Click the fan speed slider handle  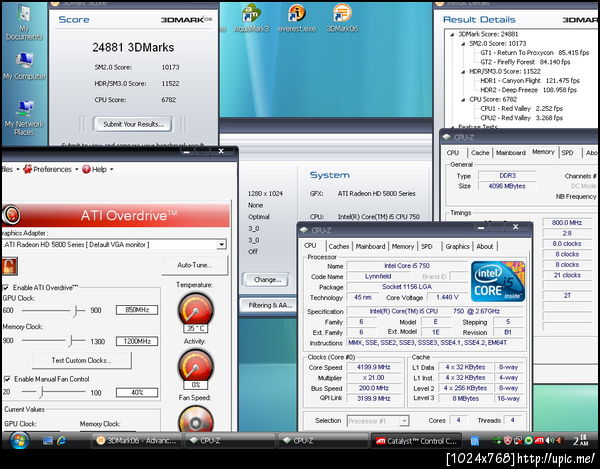coord(41,392)
